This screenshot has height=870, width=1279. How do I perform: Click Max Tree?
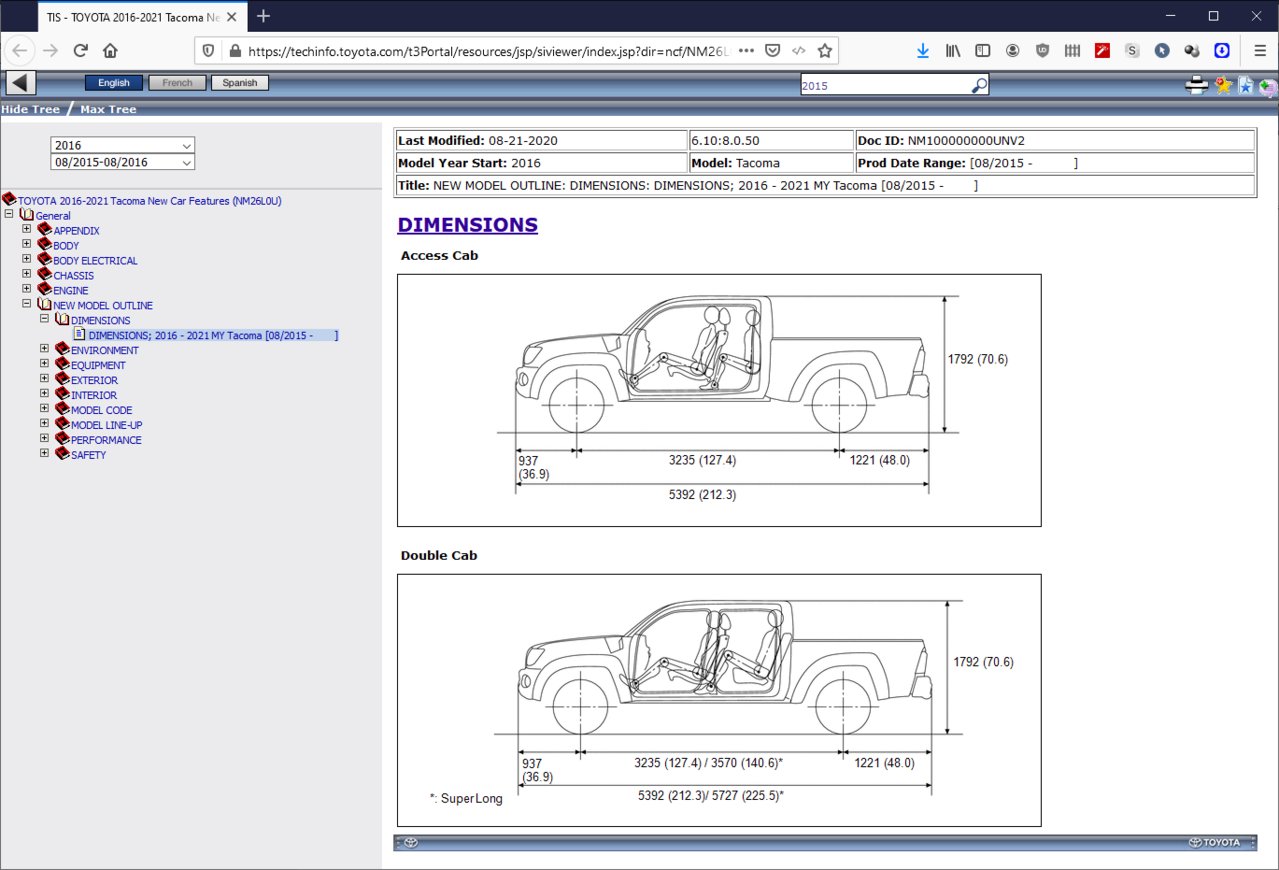[108, 109]
